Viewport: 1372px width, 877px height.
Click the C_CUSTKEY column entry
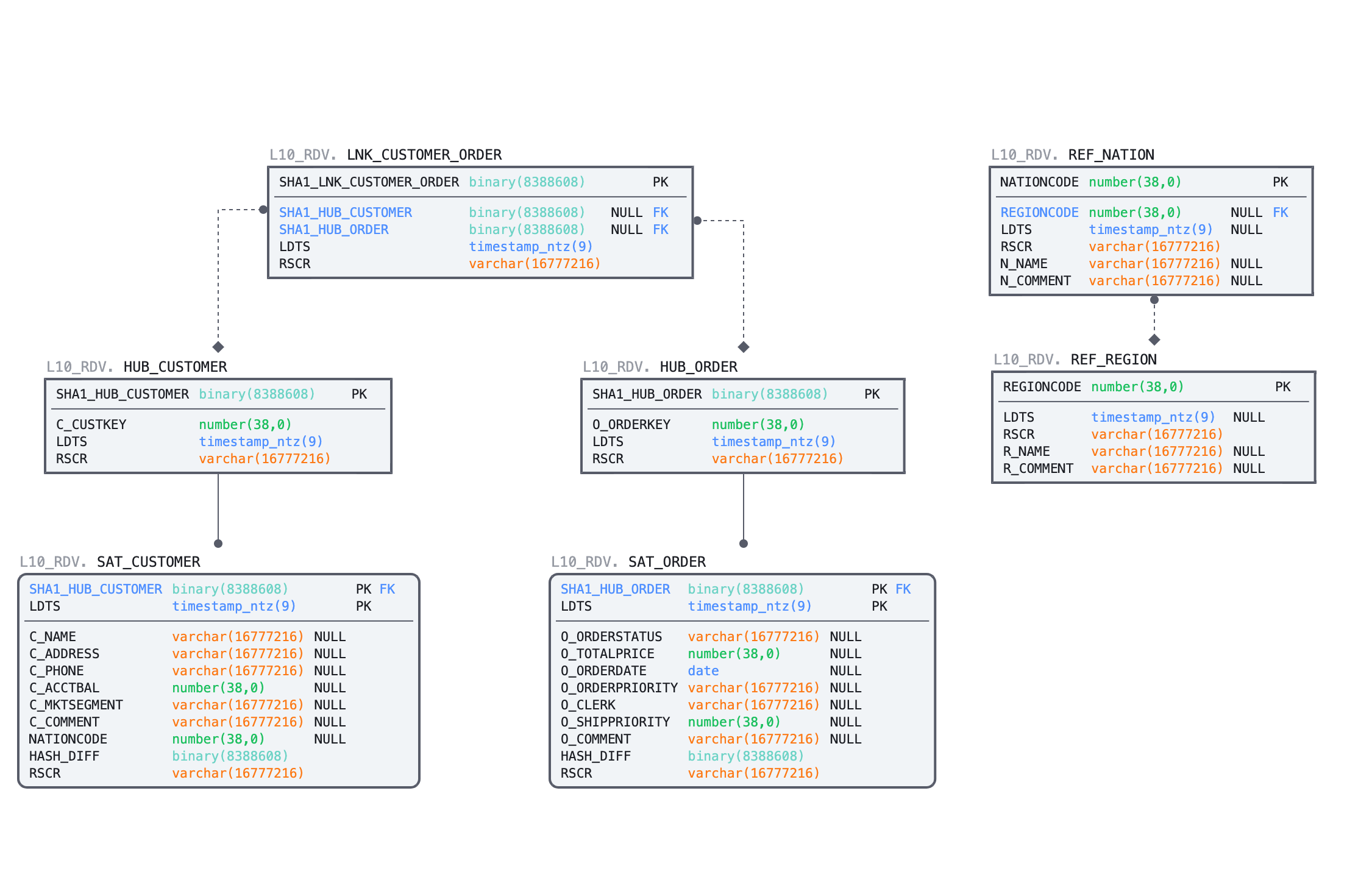click(x=91, y=424)
